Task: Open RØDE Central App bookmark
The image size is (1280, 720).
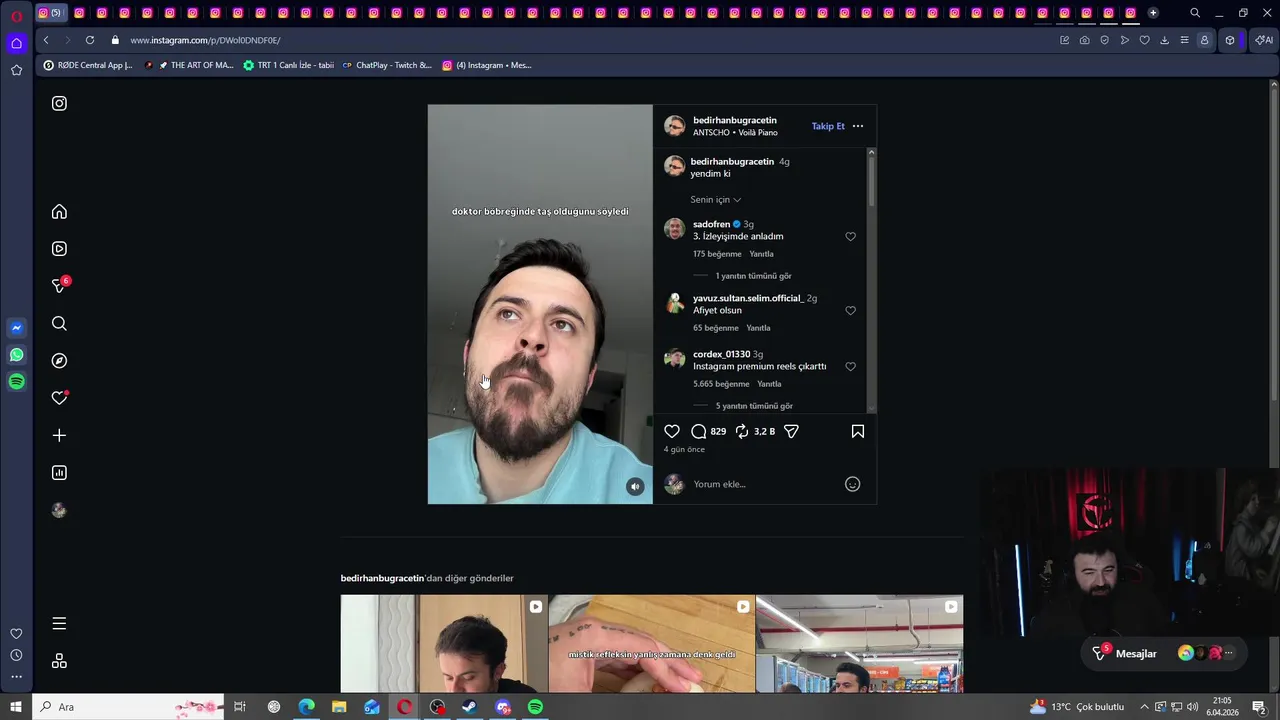Action: click(88, 65)
